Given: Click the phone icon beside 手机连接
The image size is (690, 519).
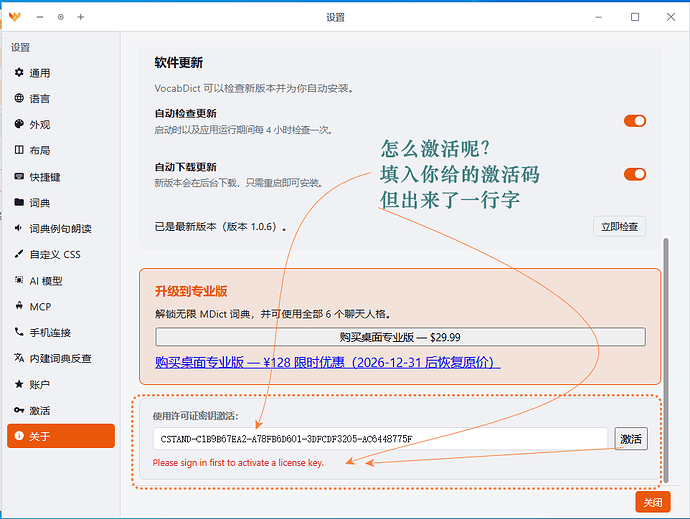Looking at the screenshot, I should pyautogui.click(x=19, y=332).
